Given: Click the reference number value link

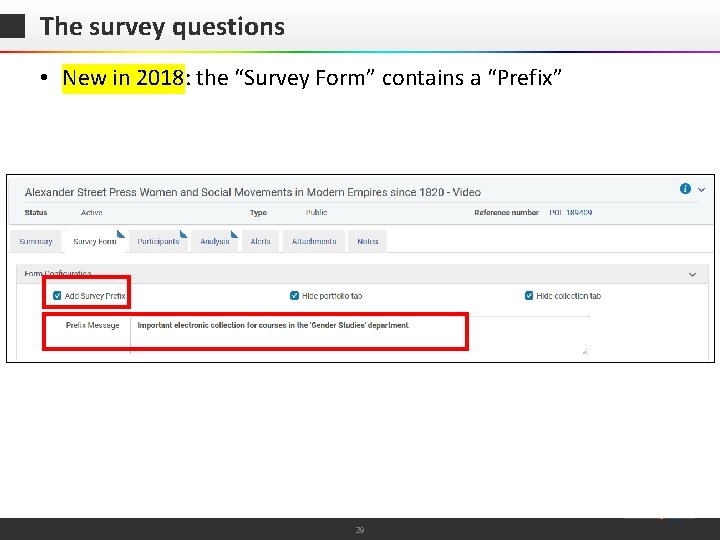Looking at the screenshot, I should 570,213.
